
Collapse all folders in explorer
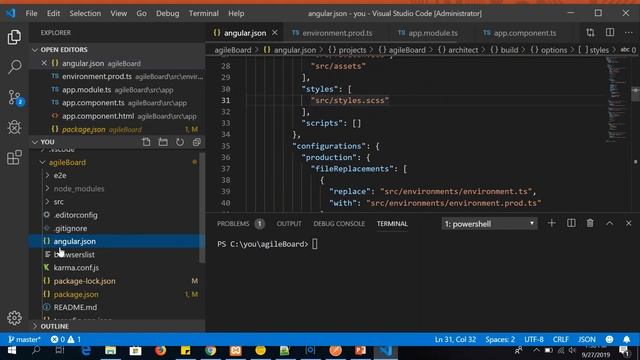tap(197, 142)
